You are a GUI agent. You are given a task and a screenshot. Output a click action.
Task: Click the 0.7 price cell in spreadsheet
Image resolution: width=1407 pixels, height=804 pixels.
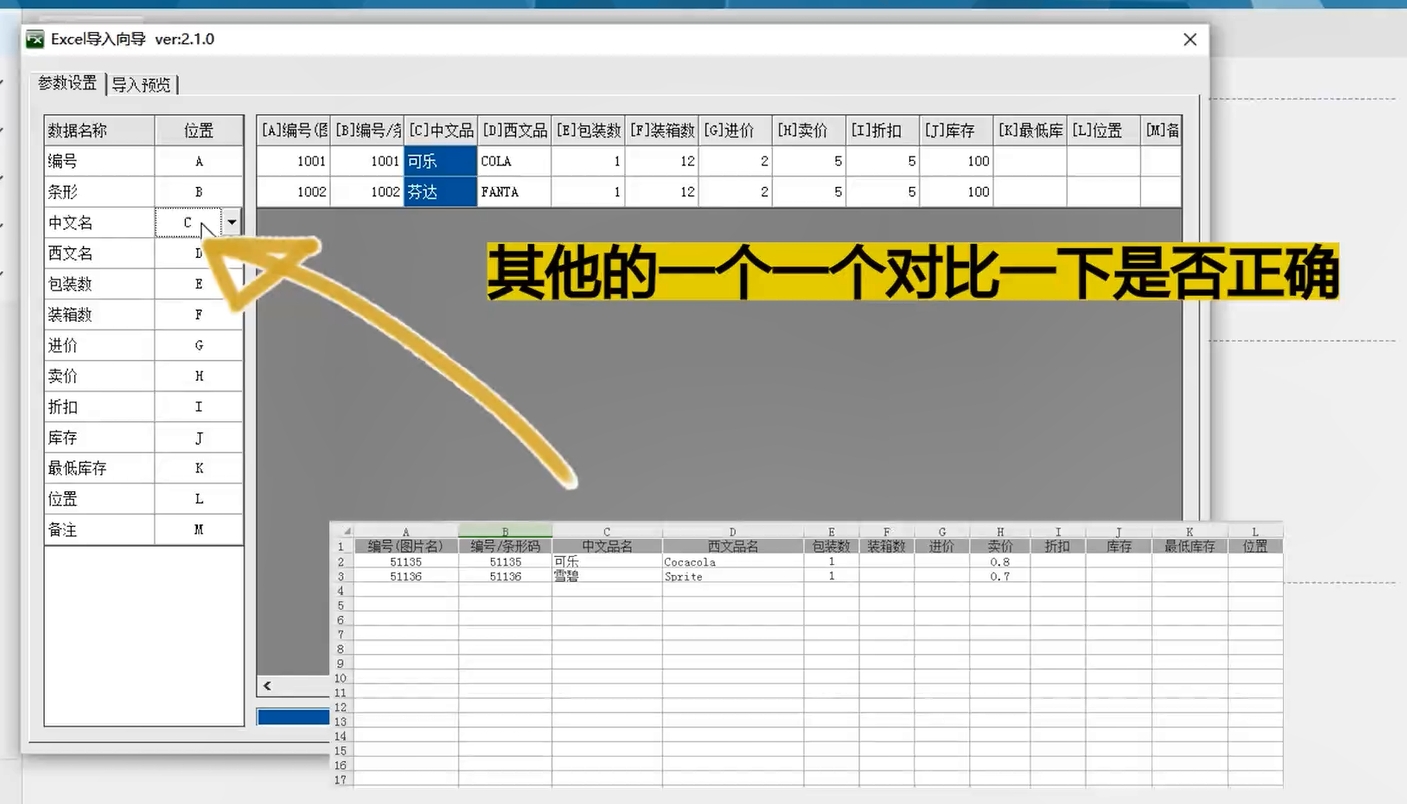pos(999,577)
